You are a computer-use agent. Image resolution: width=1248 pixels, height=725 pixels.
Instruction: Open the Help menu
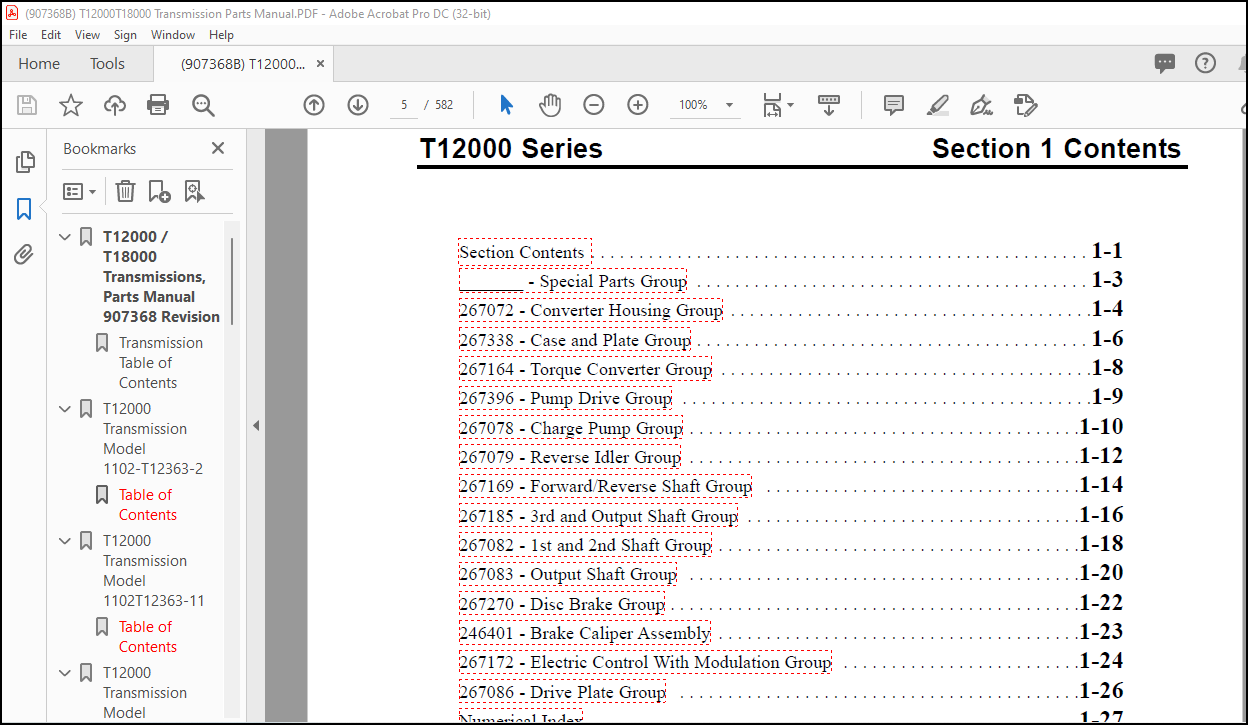[x=222, y=34]
